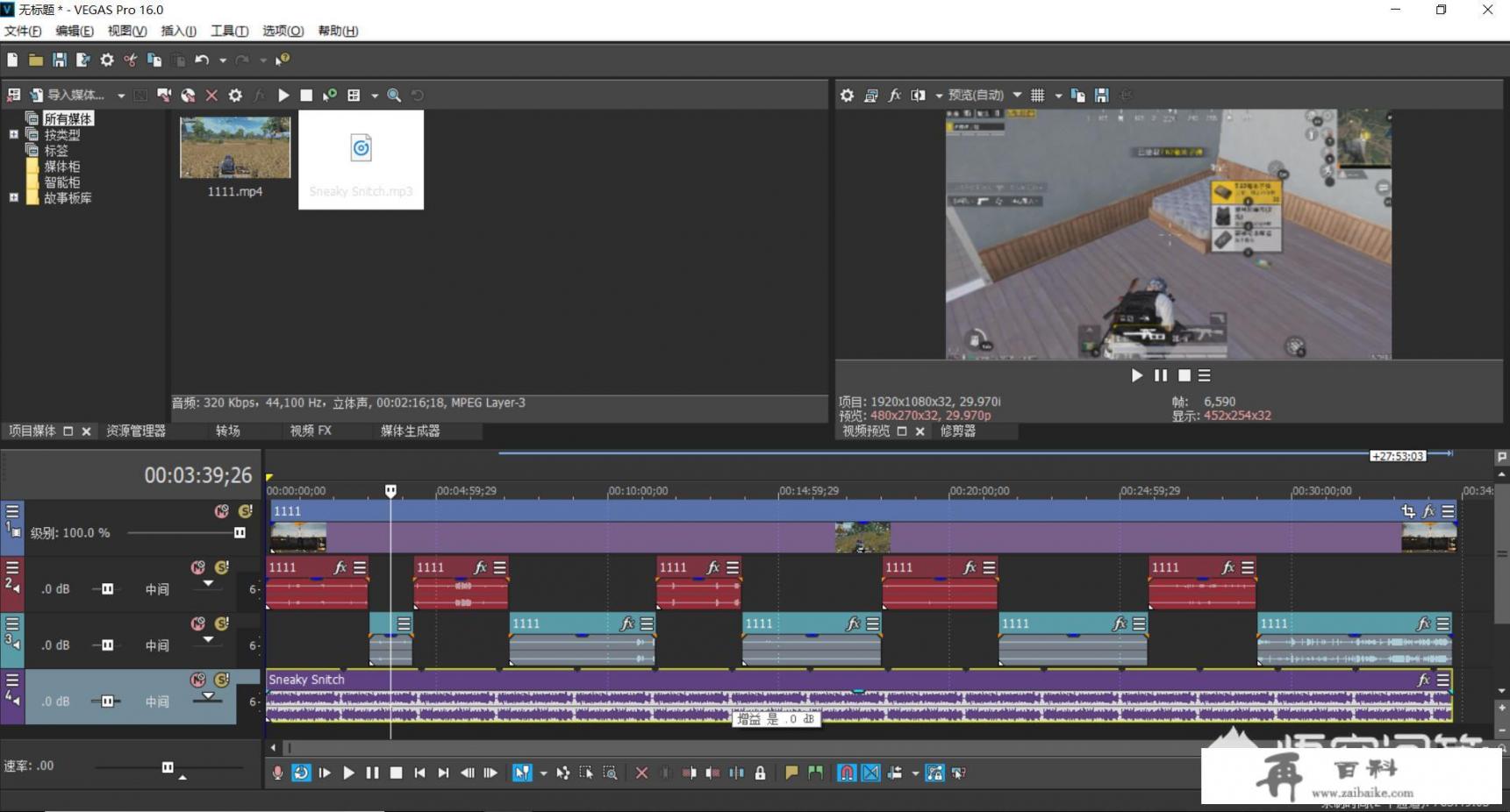Switch to the 视频 FX tab
Screen dimensions: 1510x812
[311, 431]
